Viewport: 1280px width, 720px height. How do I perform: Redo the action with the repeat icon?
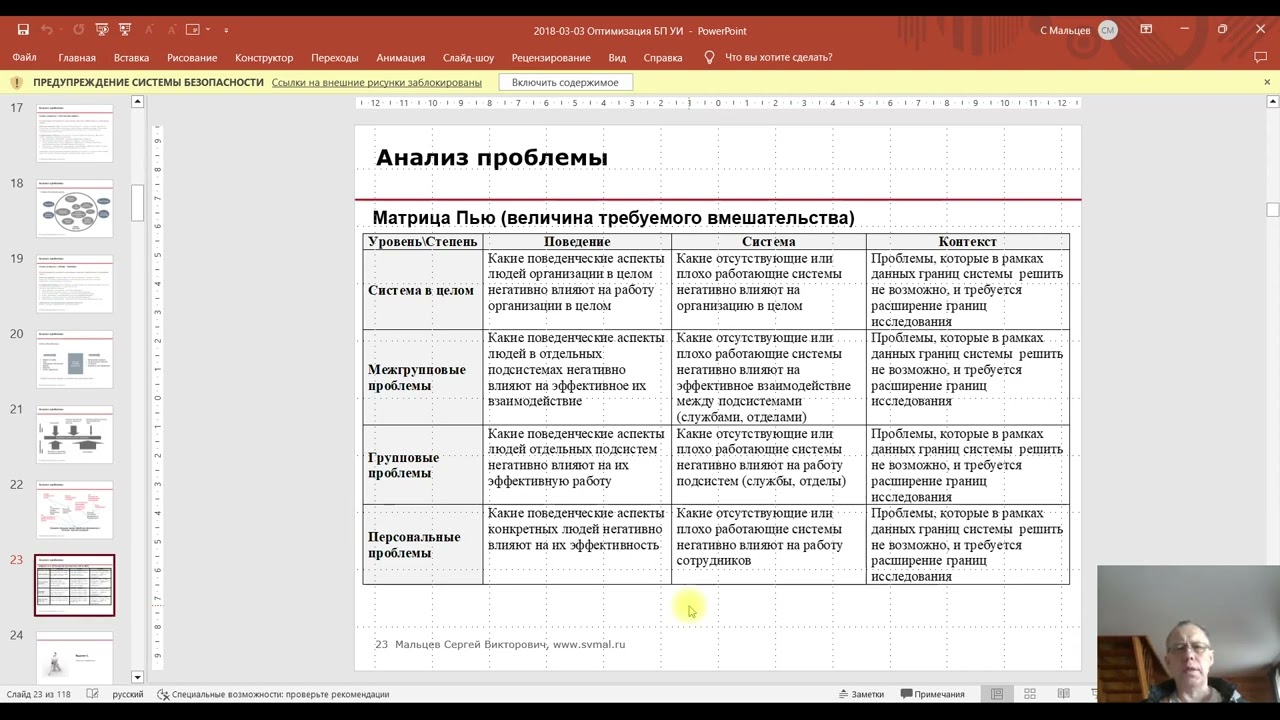[78, 30]
